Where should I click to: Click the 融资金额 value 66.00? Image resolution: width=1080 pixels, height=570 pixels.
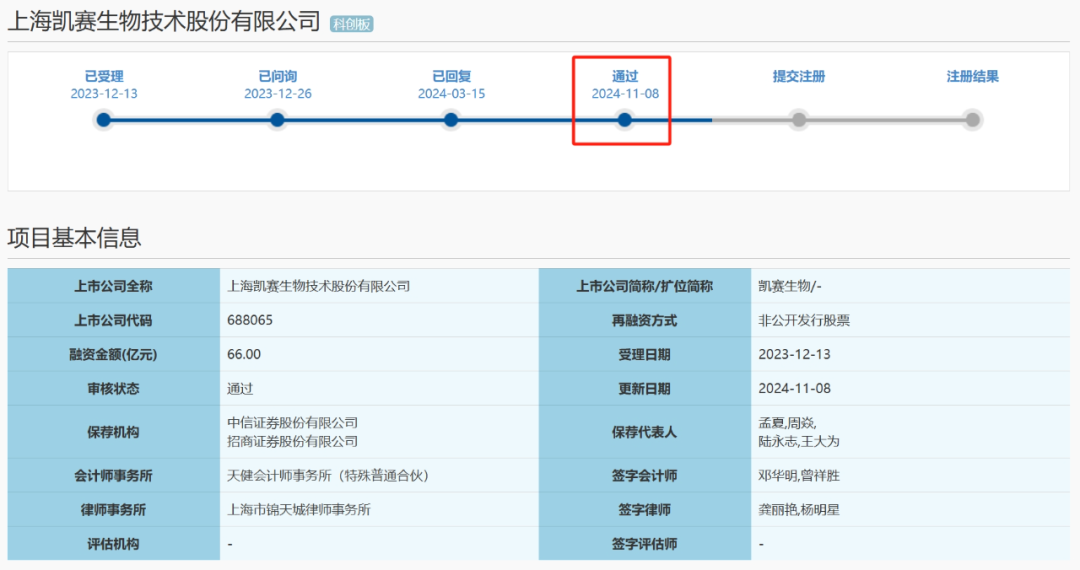(244, 354)
